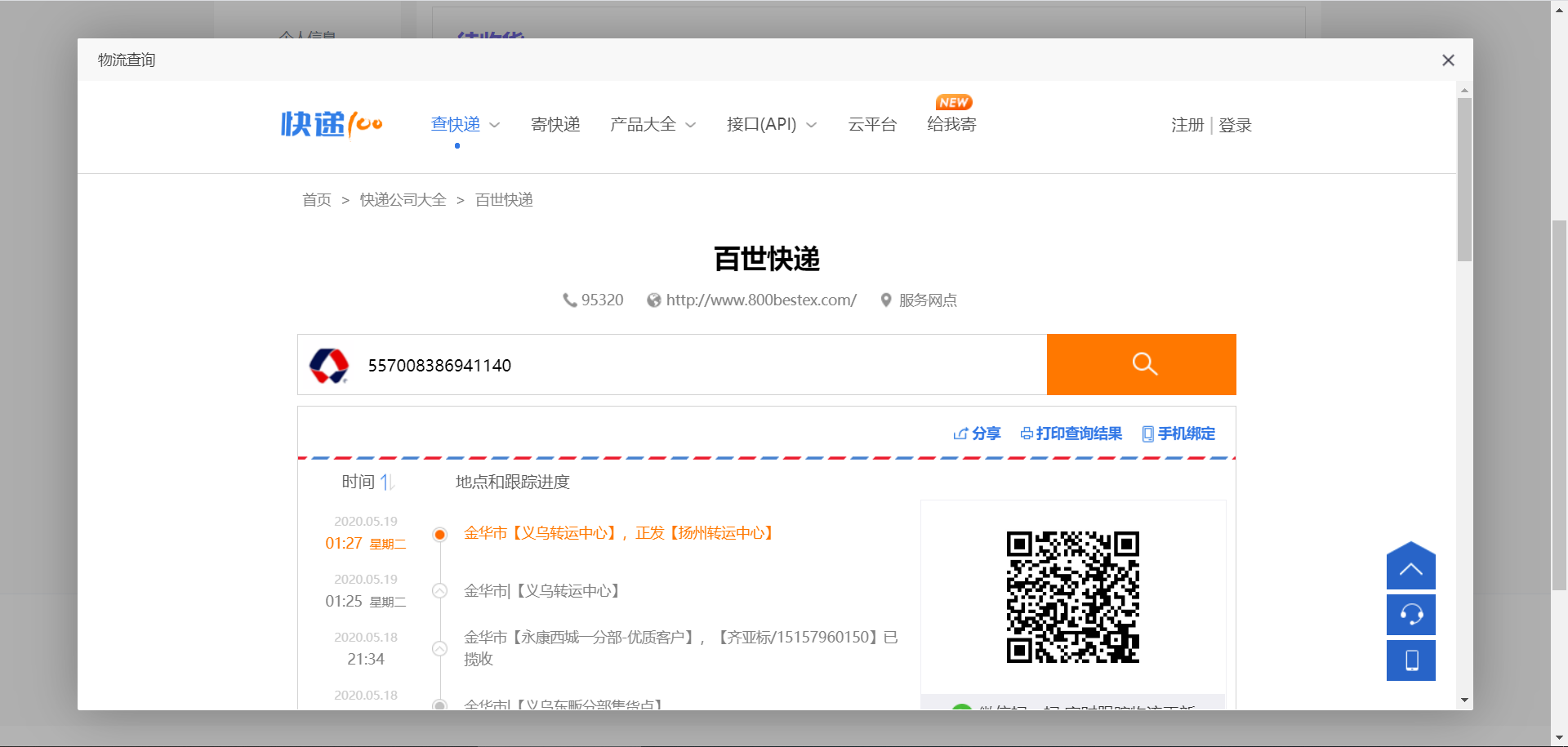
Task: Expand the 产品大全 dropdown chevron
Action: point(691,125)
